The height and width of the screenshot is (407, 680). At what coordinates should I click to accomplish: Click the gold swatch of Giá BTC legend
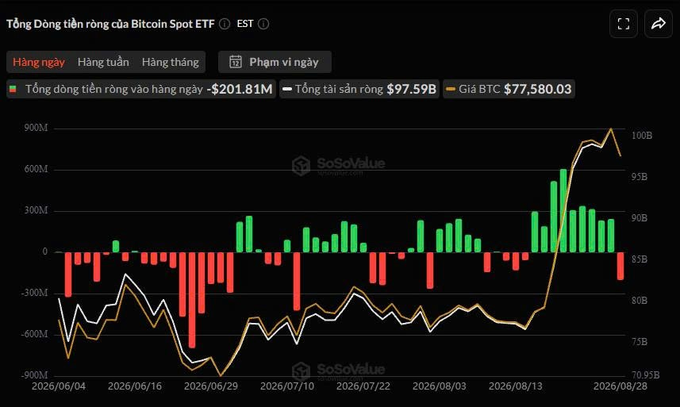[x=451, y=89]
